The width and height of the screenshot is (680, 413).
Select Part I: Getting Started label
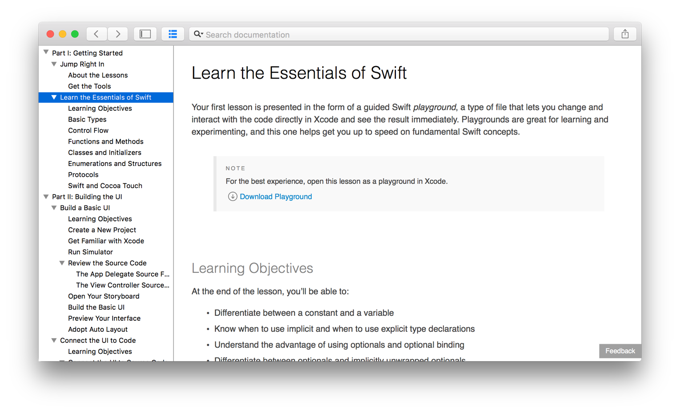click(87, 53)
